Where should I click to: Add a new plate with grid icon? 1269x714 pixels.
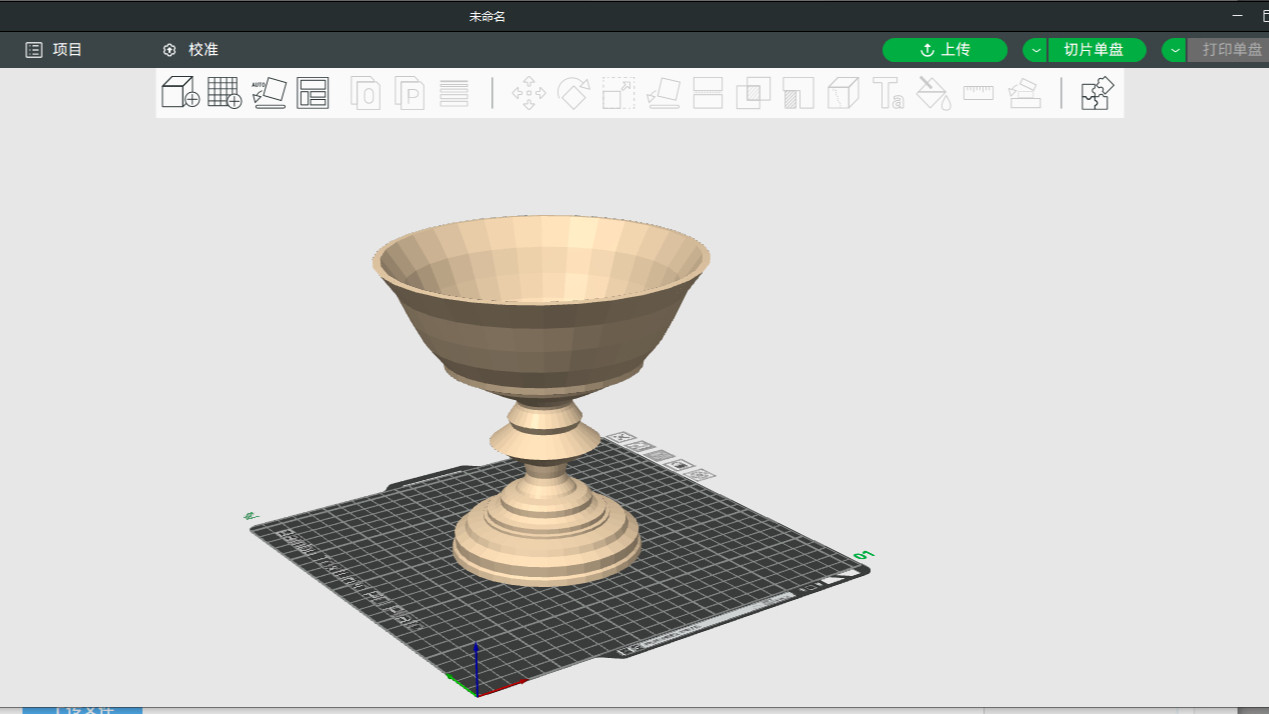click(x=224, y=93)
